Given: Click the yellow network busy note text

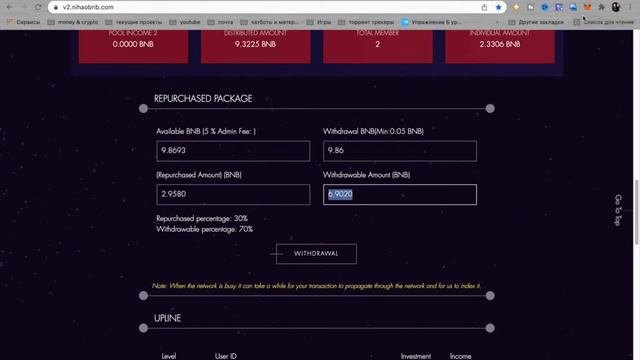Looking at the screenshot, I should (316, 286).
